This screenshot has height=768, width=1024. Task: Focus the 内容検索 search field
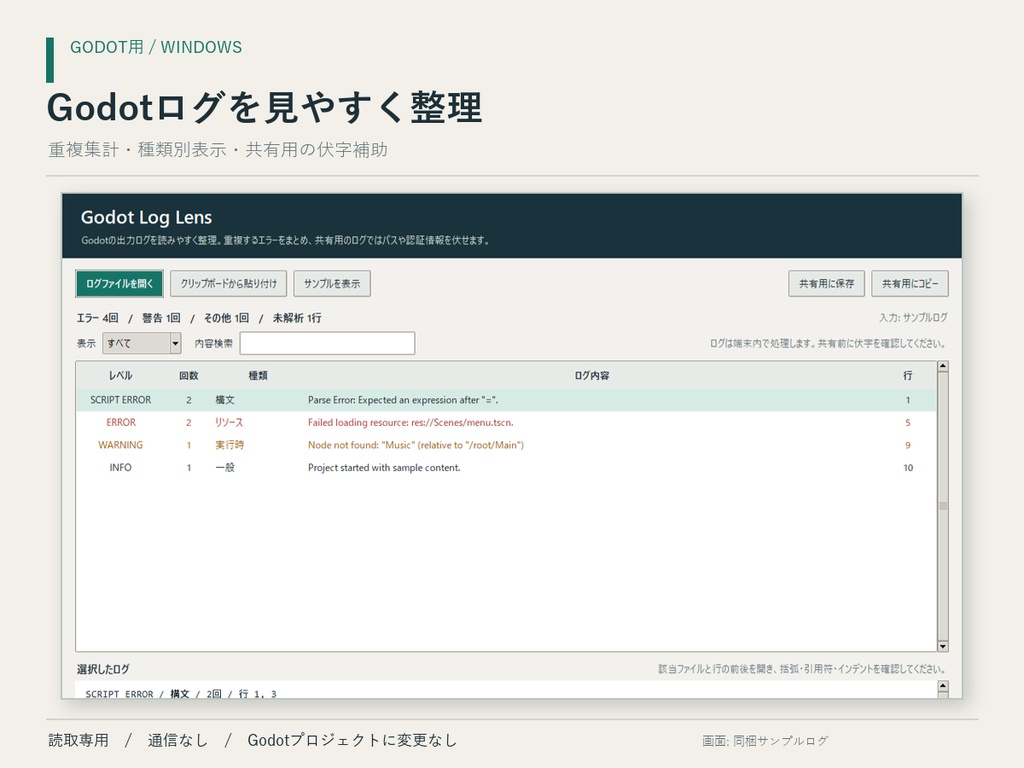pyautogui.click(x=327, y=343)
